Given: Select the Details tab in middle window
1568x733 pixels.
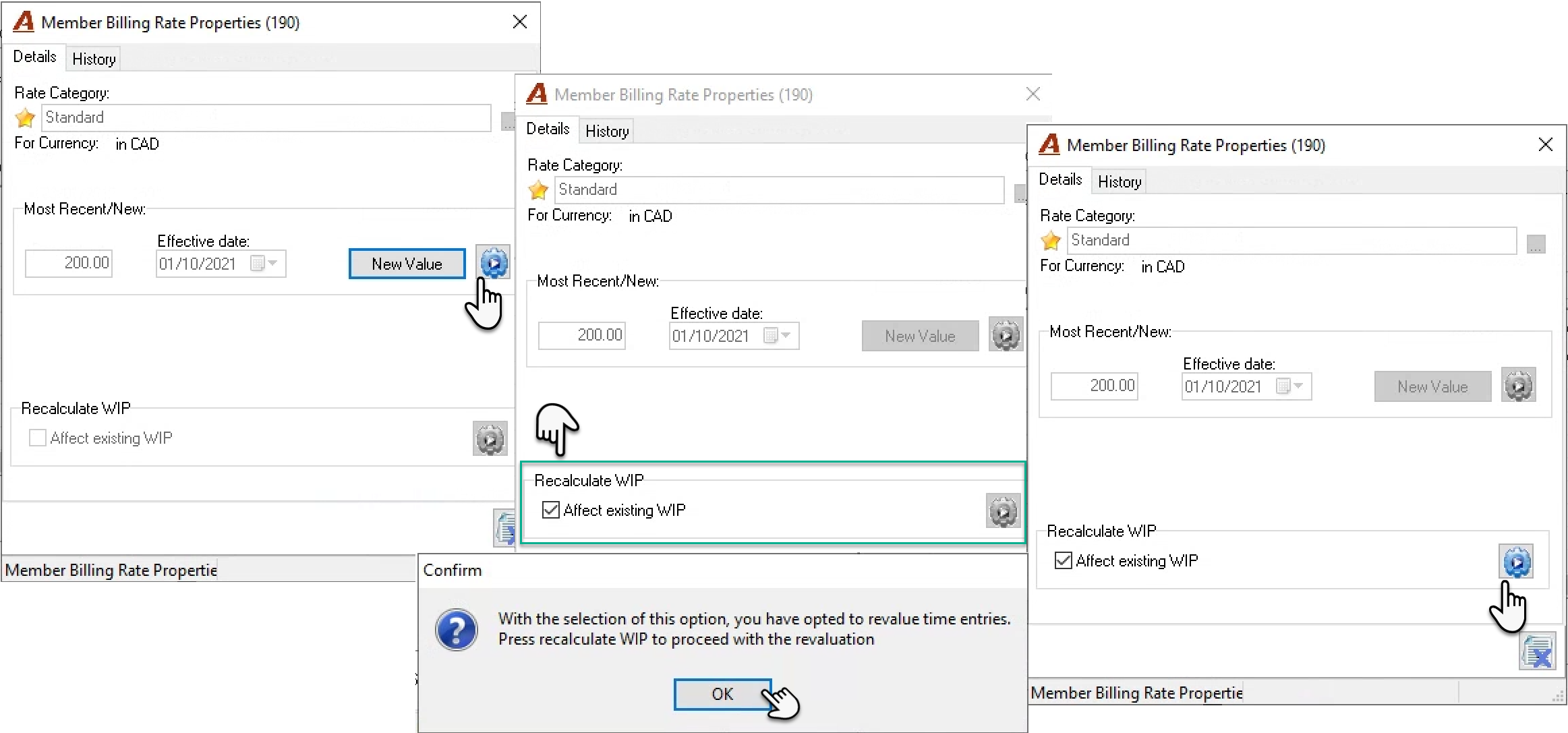Looking at the screenshot, I should [x=548, y=129].
